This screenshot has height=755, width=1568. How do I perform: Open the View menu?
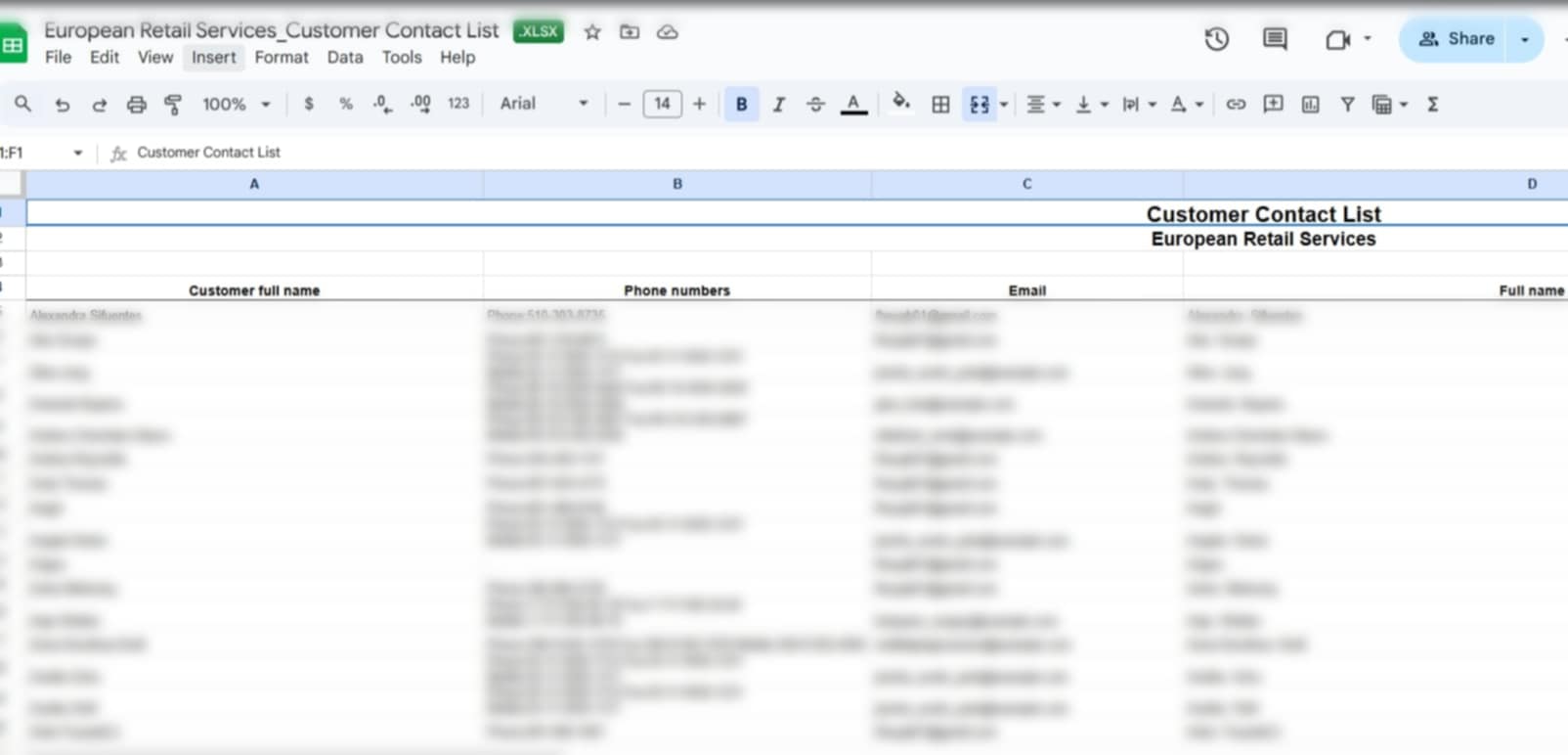155,58
